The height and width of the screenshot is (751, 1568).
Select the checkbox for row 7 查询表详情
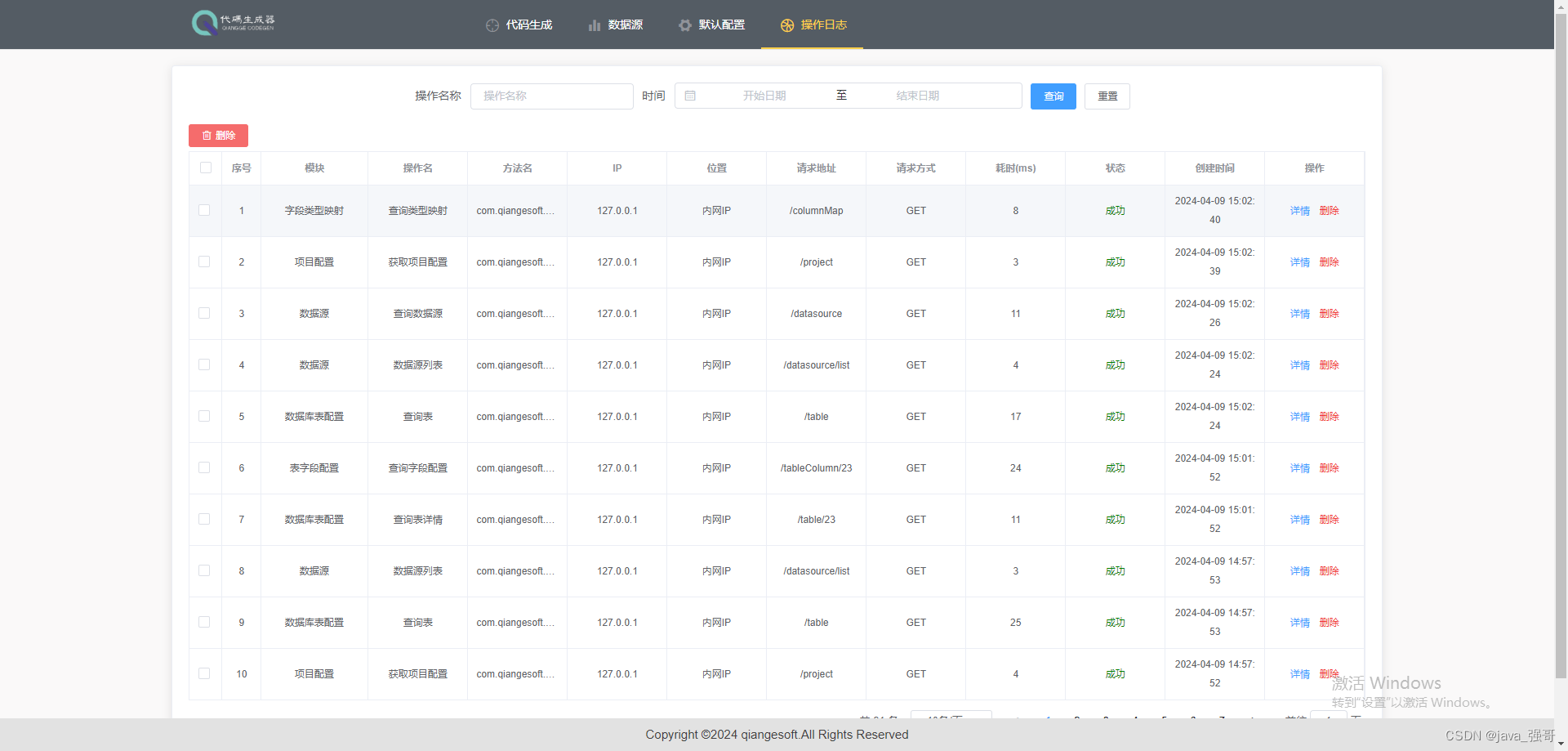point(204,519)
